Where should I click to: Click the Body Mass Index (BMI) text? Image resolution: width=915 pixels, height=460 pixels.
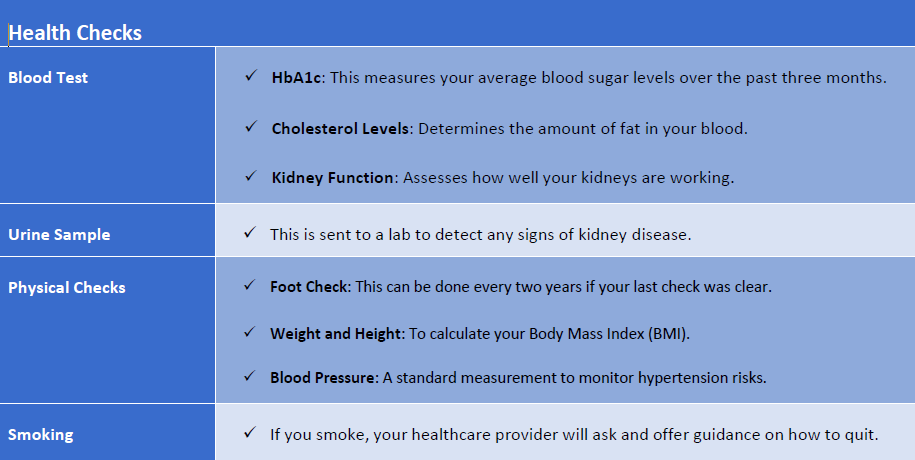609,334
